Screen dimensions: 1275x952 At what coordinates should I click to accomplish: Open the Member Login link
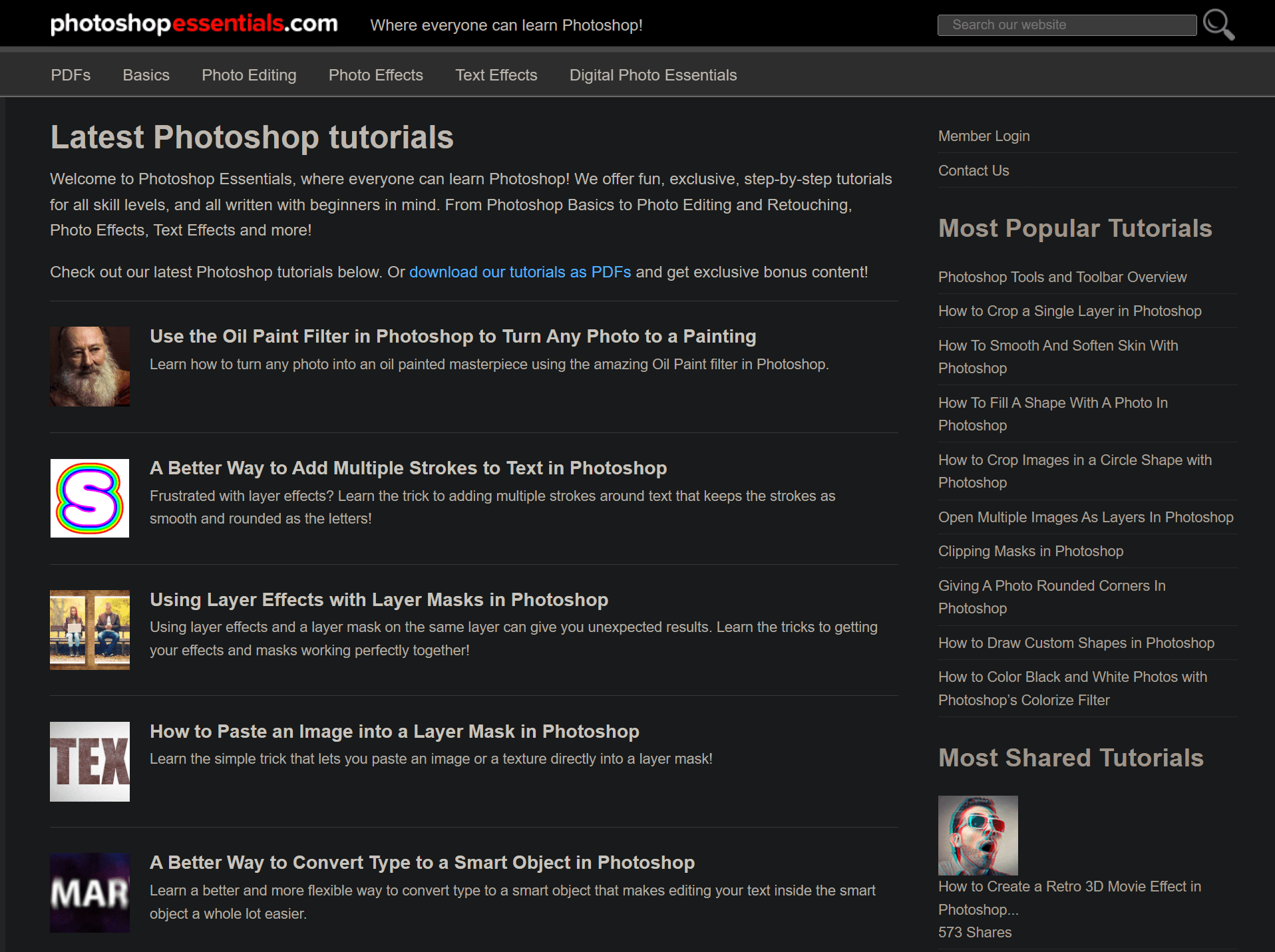(984, 136)
